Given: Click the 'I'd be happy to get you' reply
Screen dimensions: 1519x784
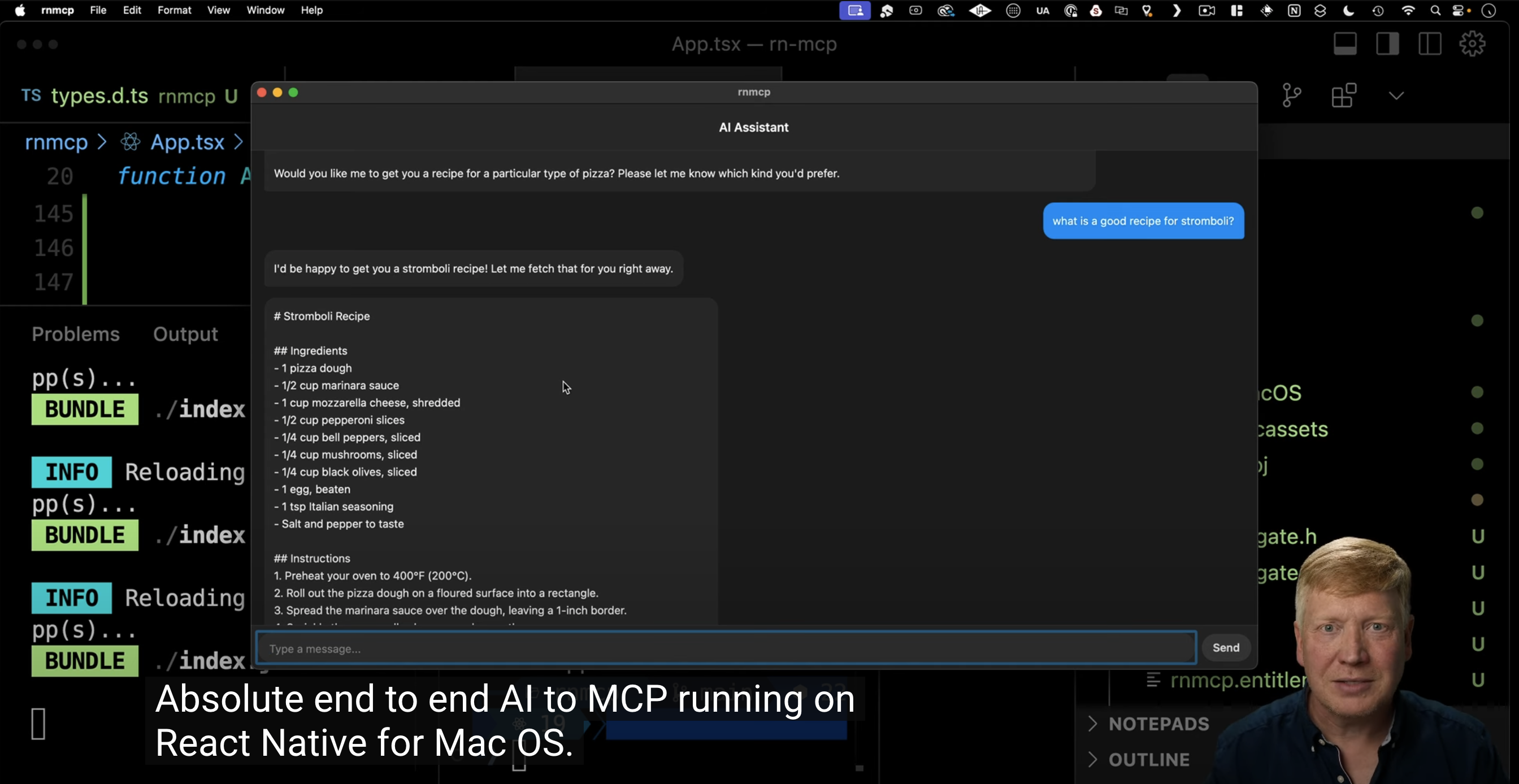Looking at the screenshot, I should pos(473,269).
